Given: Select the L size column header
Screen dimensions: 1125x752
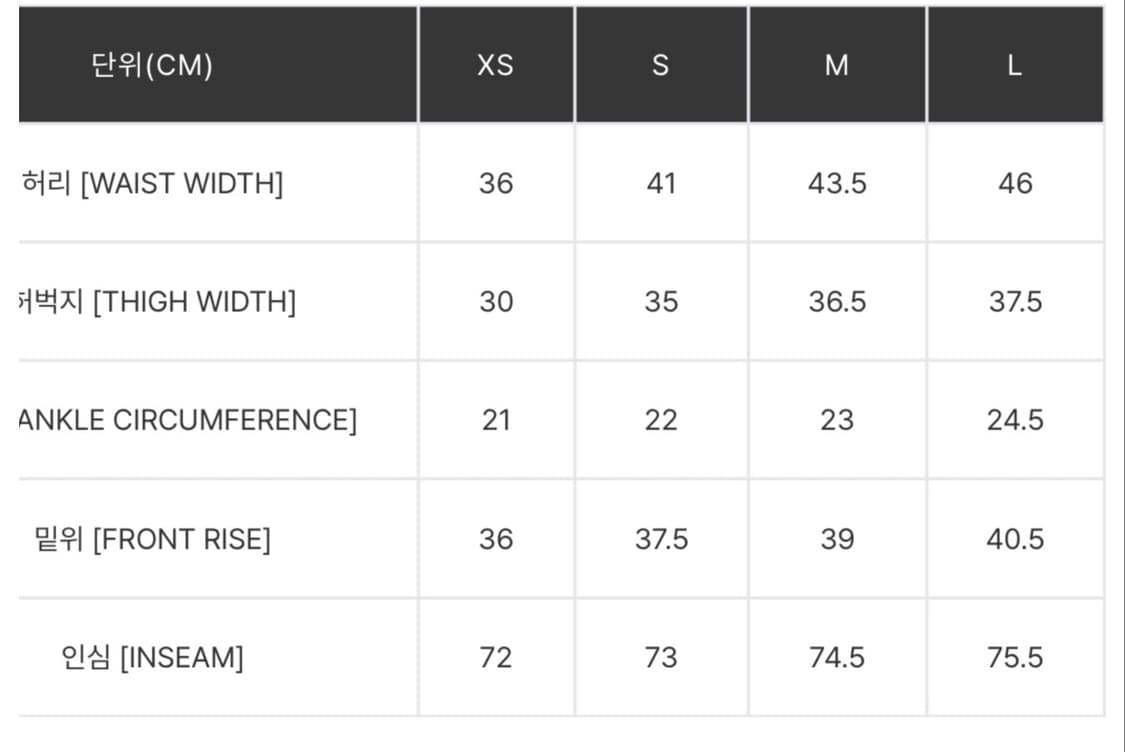Looking at the screenshot, I should pos(1015,66).
